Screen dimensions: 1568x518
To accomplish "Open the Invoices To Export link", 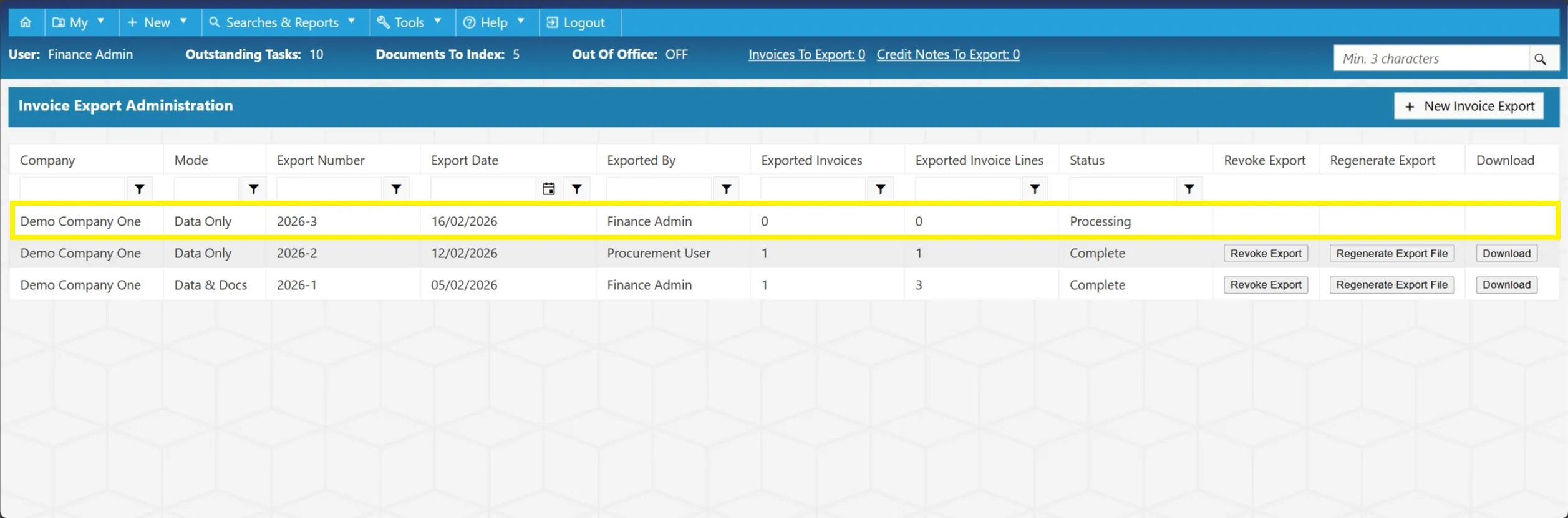I will 806,54.
